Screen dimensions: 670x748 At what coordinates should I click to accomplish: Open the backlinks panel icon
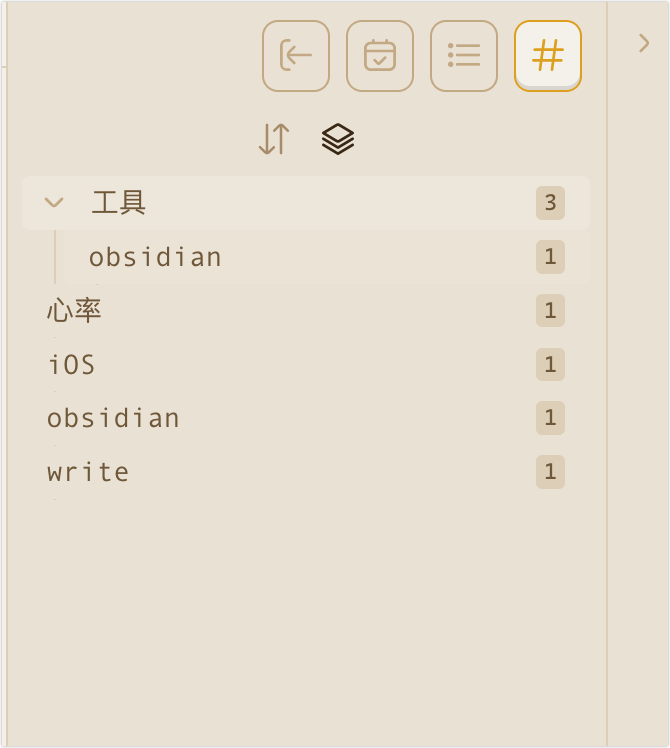coord(296,56)
